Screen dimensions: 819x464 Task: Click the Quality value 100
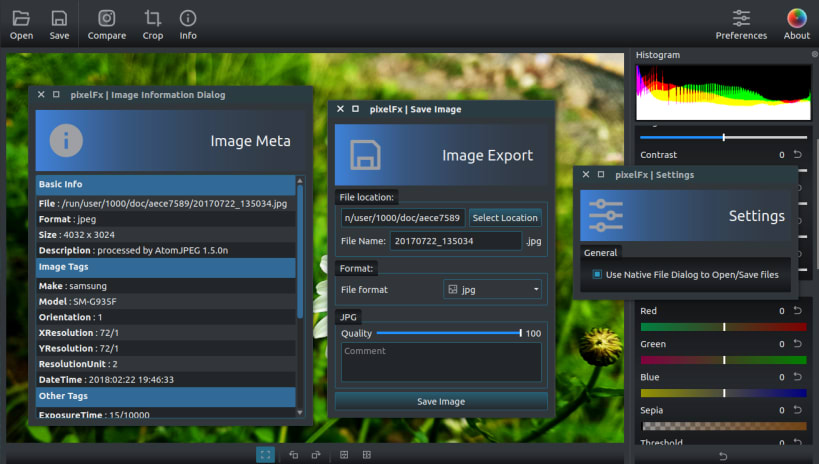click(533, 333)
